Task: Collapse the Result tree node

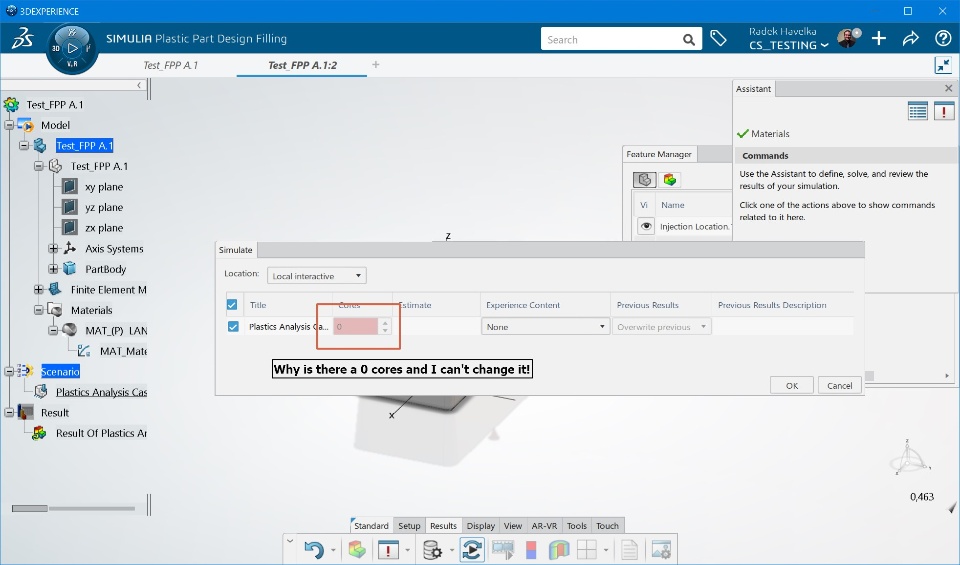Action: click(9, 413)
